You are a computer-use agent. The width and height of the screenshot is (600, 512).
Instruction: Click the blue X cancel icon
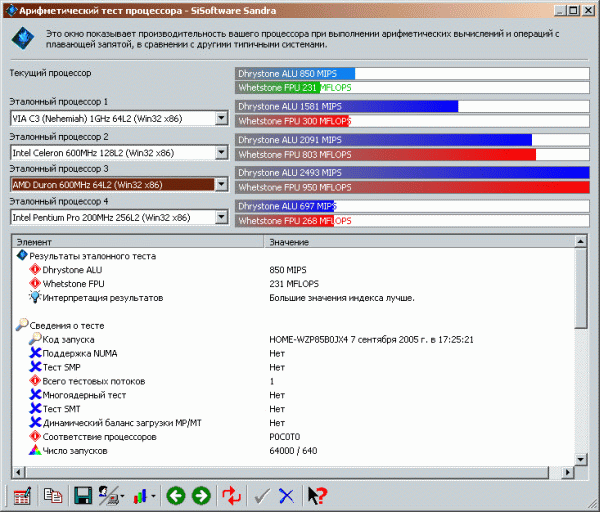286,496
